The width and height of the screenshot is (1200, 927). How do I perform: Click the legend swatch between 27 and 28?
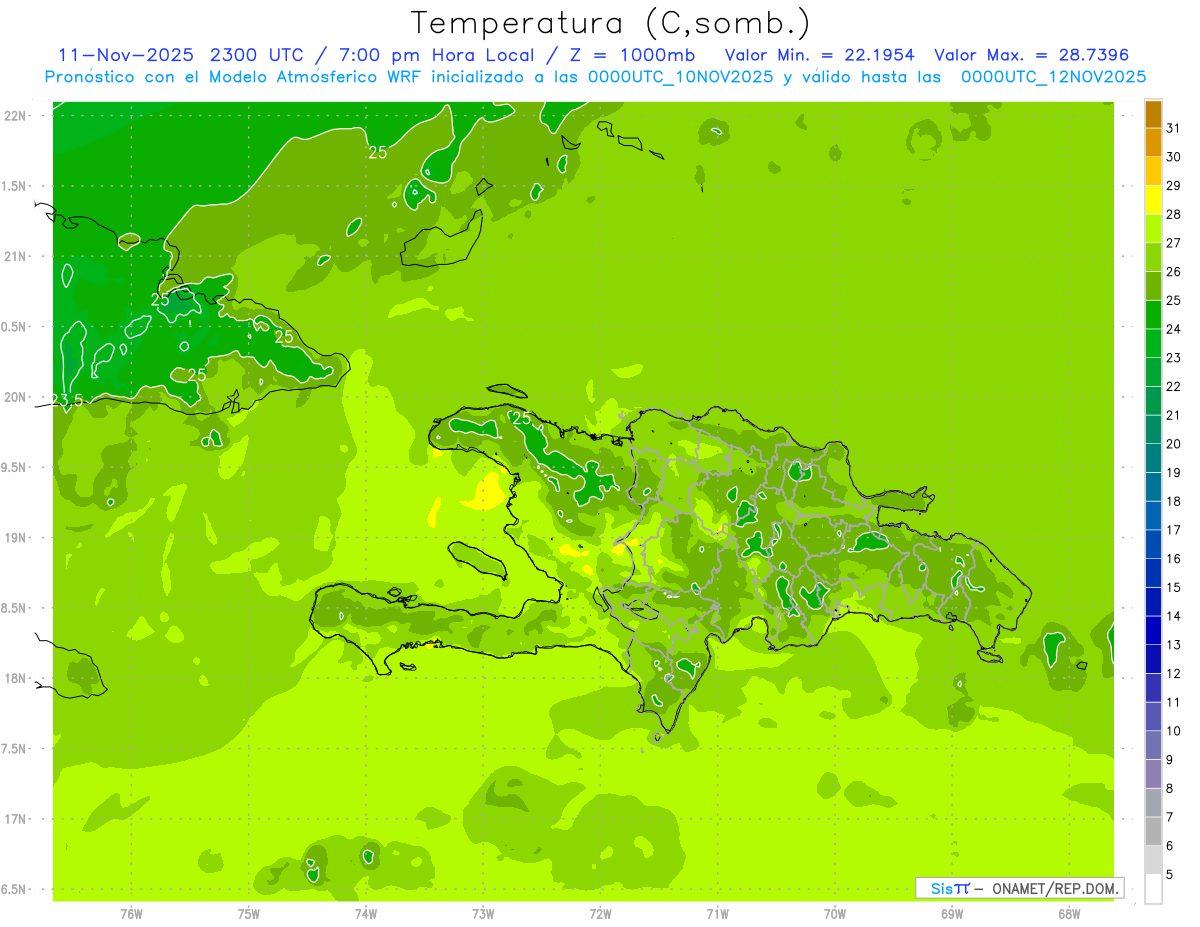(1153, 228)
